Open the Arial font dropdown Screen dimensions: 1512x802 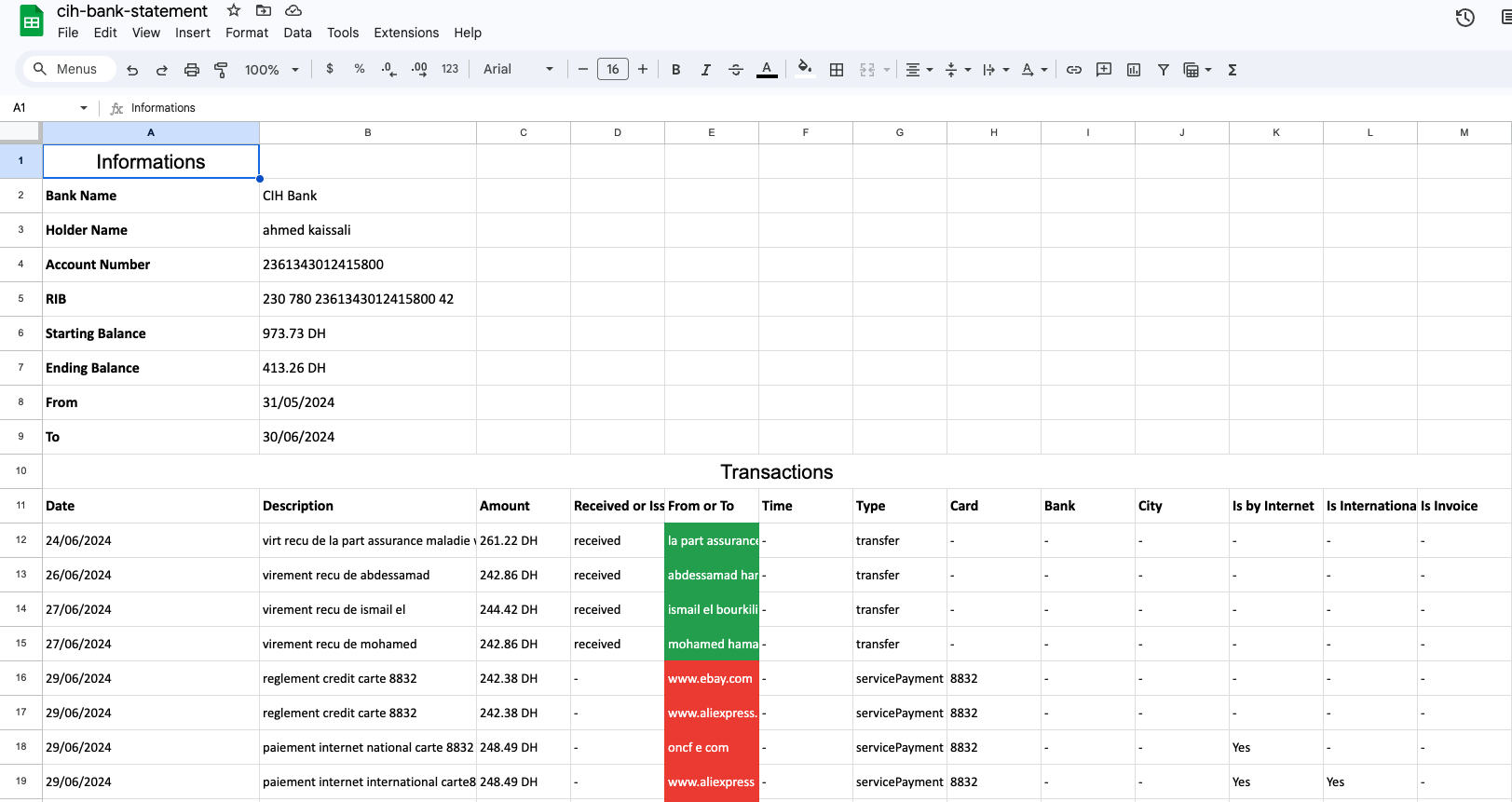tap(518, 69)
